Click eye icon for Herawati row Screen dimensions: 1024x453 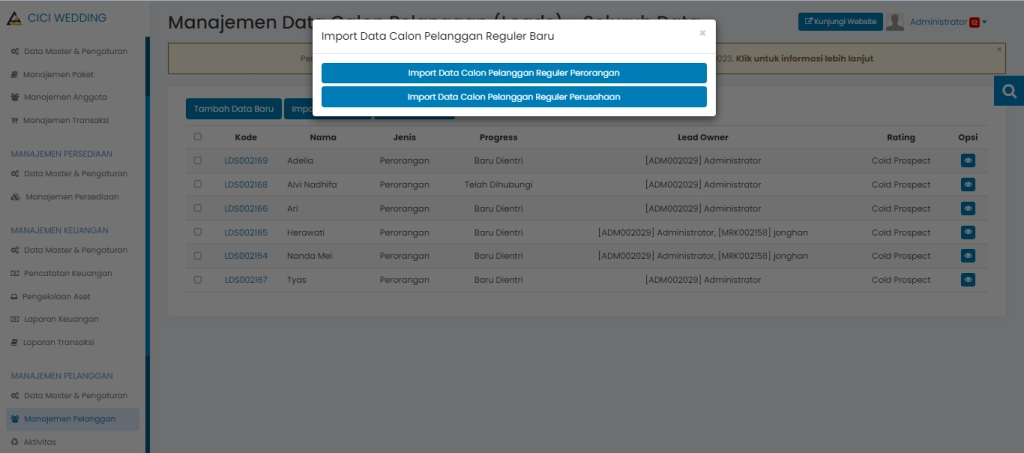pos(967,232)
